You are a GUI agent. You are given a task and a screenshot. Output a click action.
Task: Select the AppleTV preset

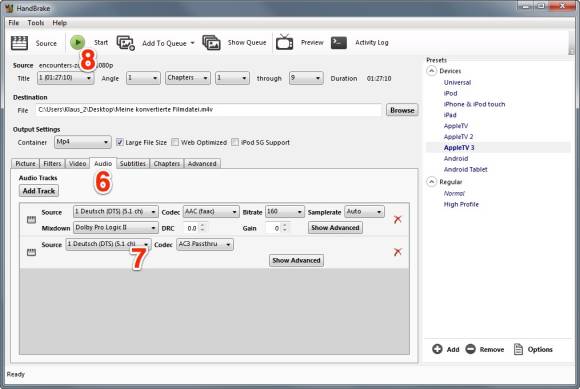pyautogui.click(x=455, y=126)
